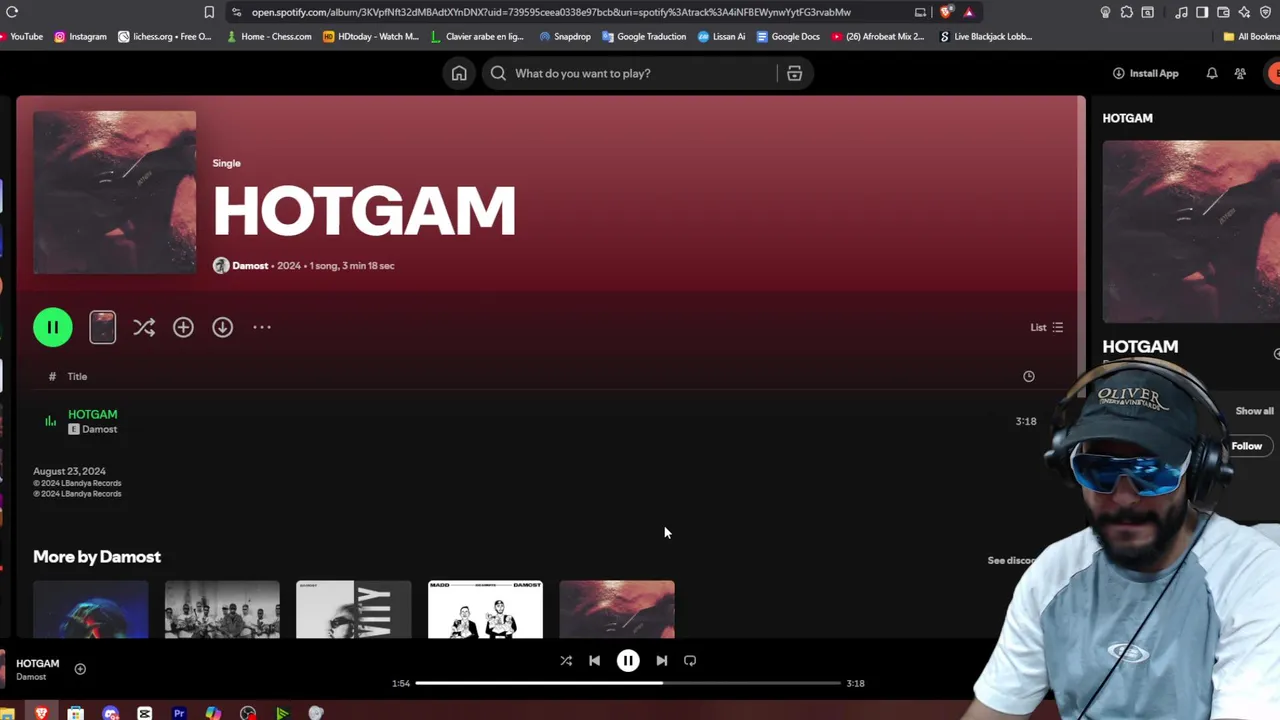Open the HOTGAM large cover art
Viewport: 1280px width, 720px height.
pyautogui.click(x=115, y=192)
